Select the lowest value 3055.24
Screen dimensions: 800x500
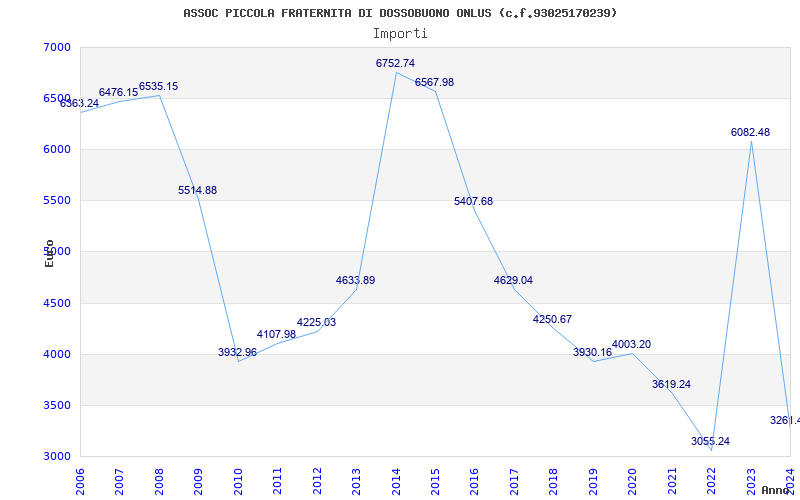pos(711,441)
